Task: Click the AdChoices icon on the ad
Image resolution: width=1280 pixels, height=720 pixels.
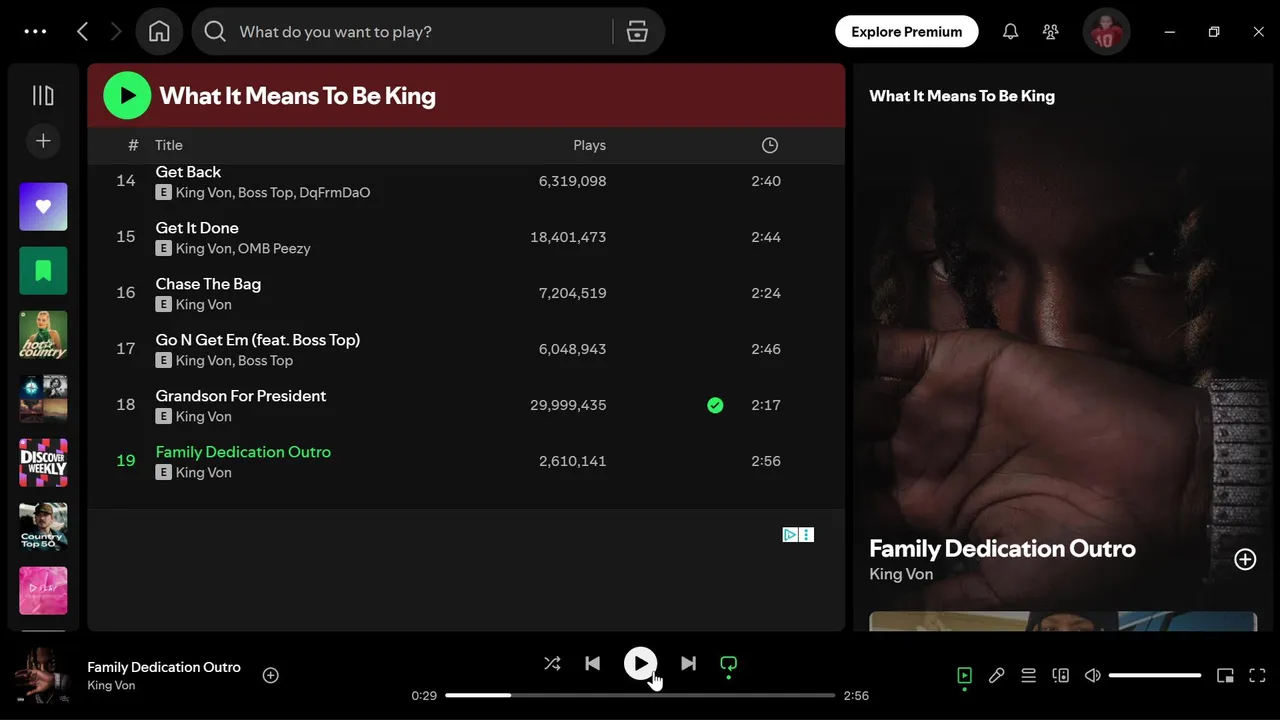Action: (x=790, y=535)
